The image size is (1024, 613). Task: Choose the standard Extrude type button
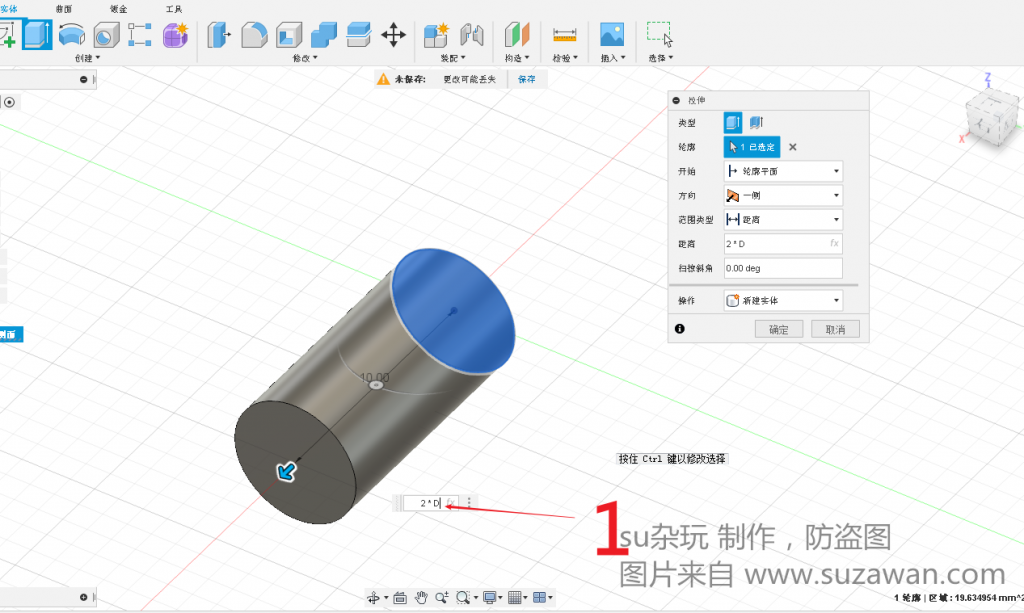(733, 123)
